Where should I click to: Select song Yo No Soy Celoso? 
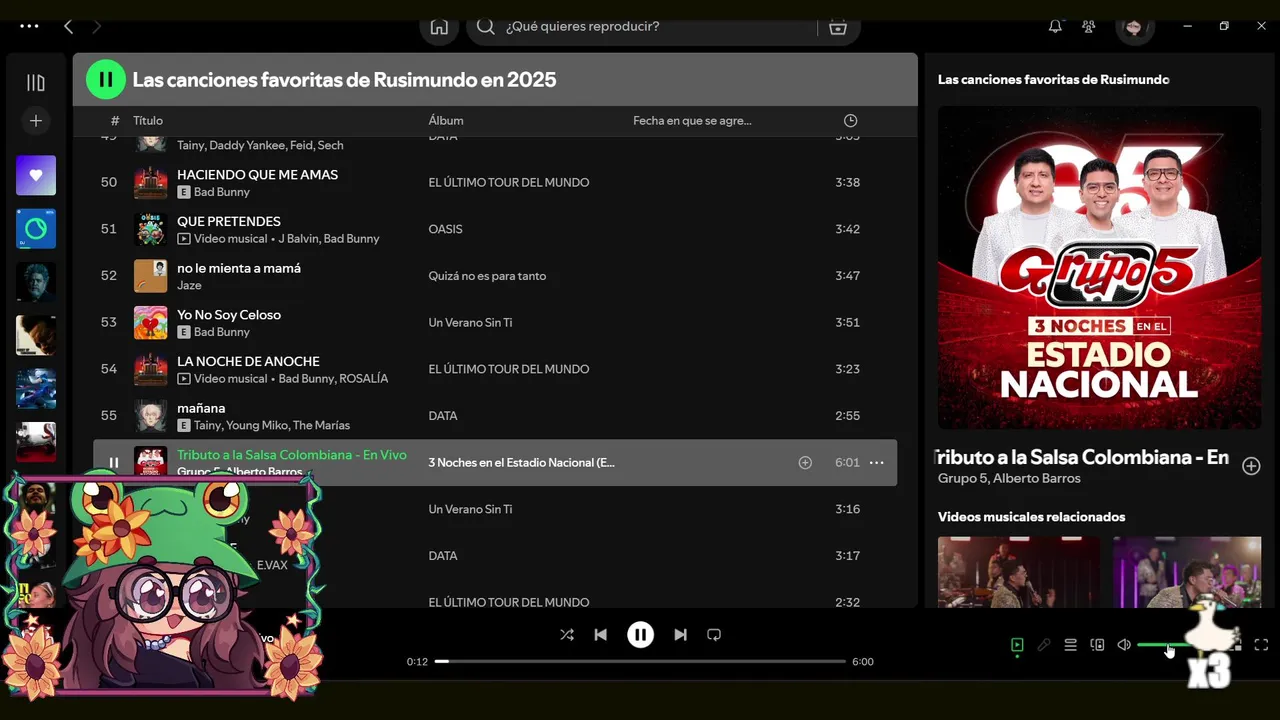[x=229, y=314]
